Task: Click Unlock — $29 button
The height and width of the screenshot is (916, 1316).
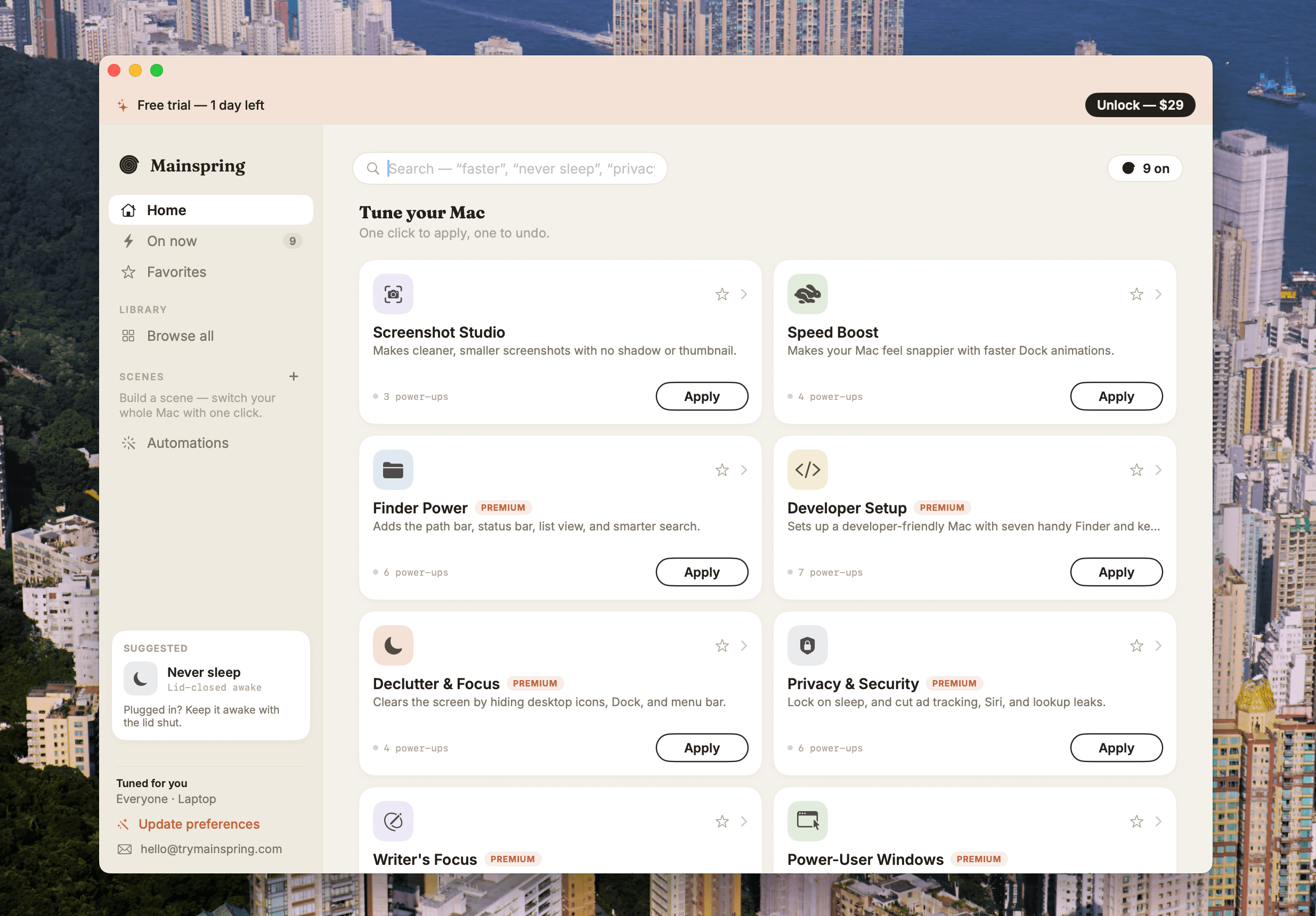Action: (1140, 105)
